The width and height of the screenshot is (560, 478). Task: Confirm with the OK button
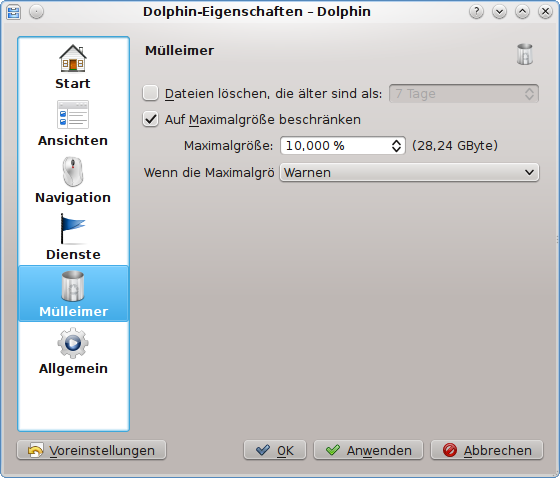275,450
